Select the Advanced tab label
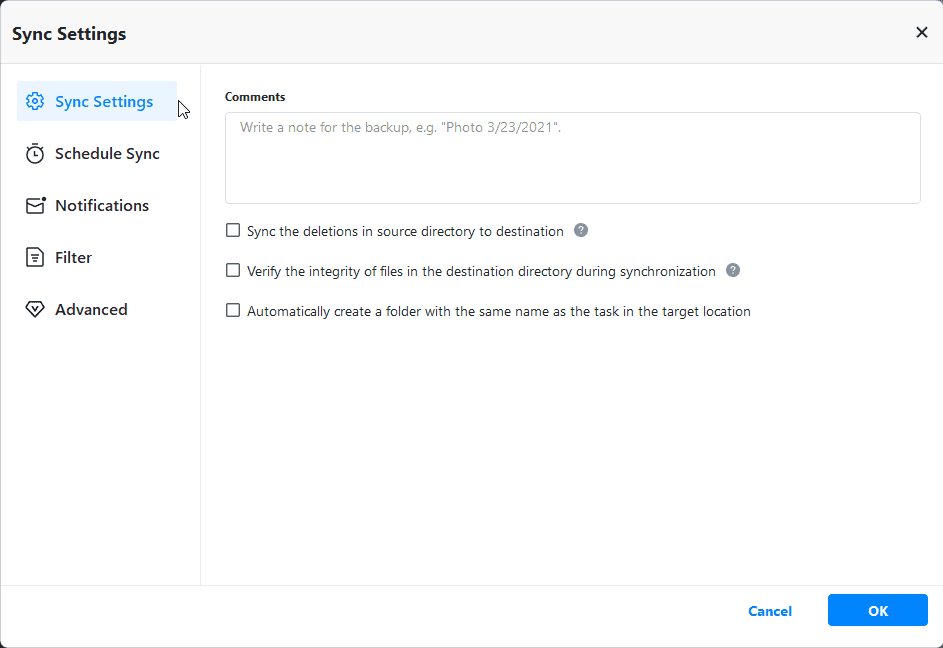Screen dimensions: 943x648 click(x=91, y=310)
